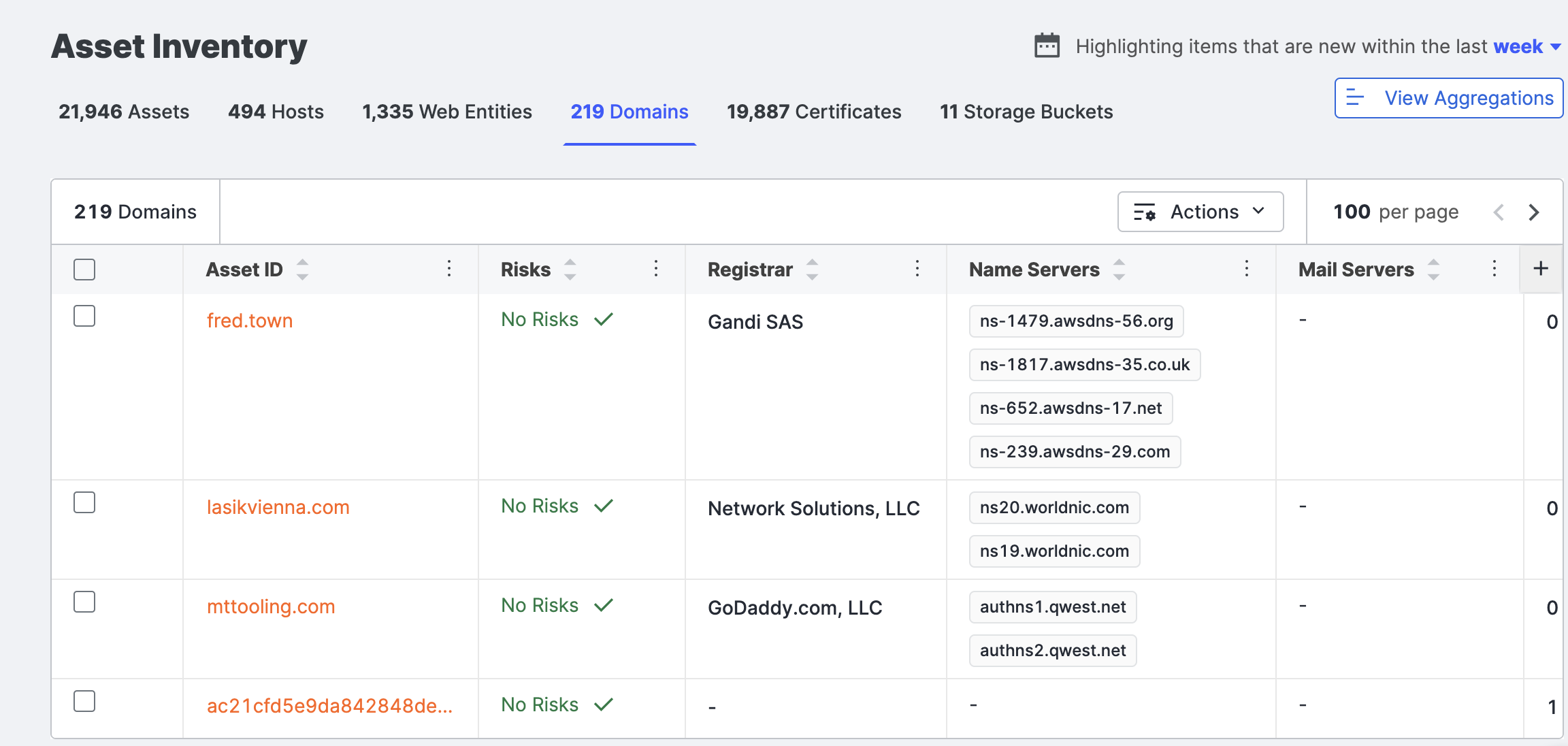This screenshot has height=746, width=1568.
Task: Open the lasikvienna.com asset link
Action: [278, 508]
